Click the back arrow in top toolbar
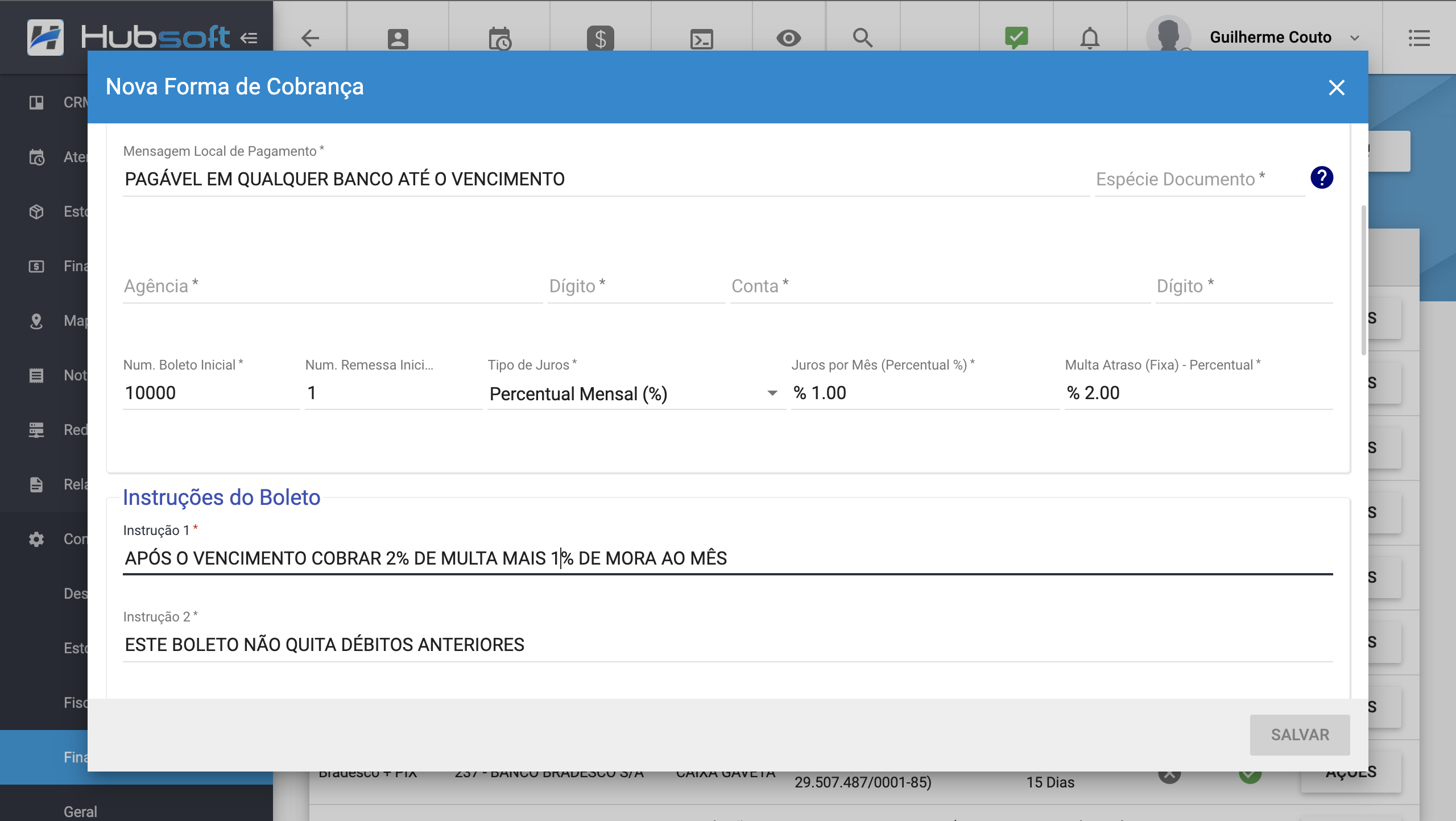 (x=310, y=38)
